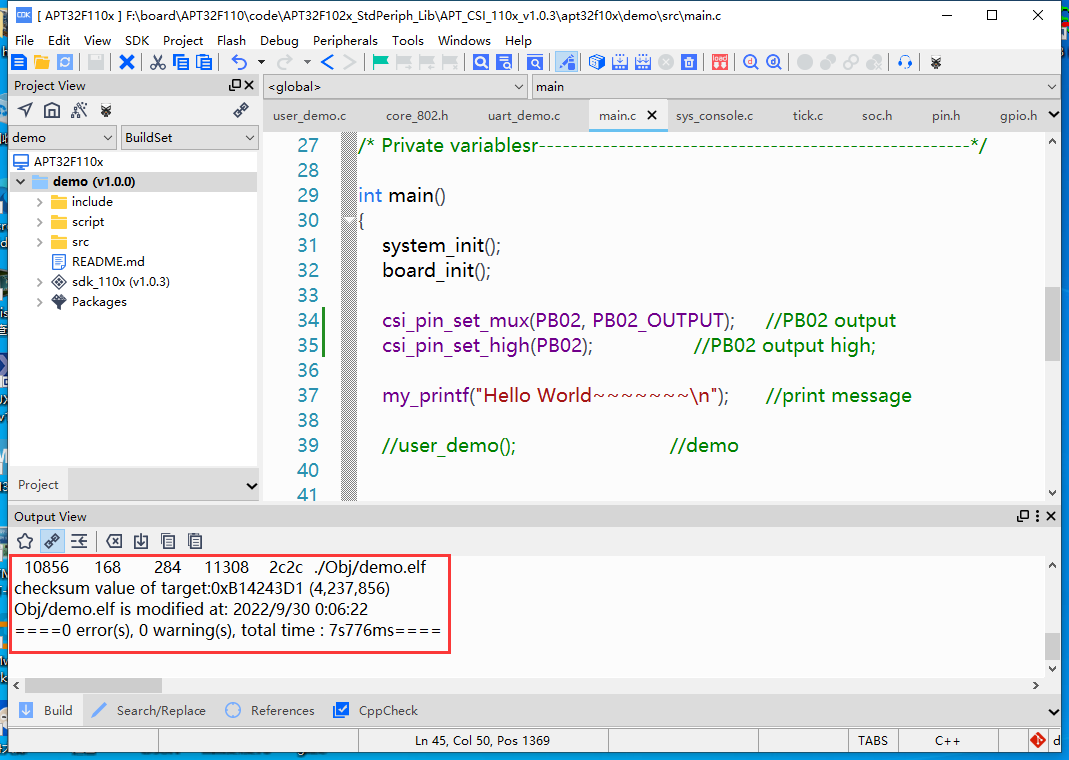The image size is (1069, 760).
Task: Click the blue trash can icon in toolbar
Action: pos(689,62)
